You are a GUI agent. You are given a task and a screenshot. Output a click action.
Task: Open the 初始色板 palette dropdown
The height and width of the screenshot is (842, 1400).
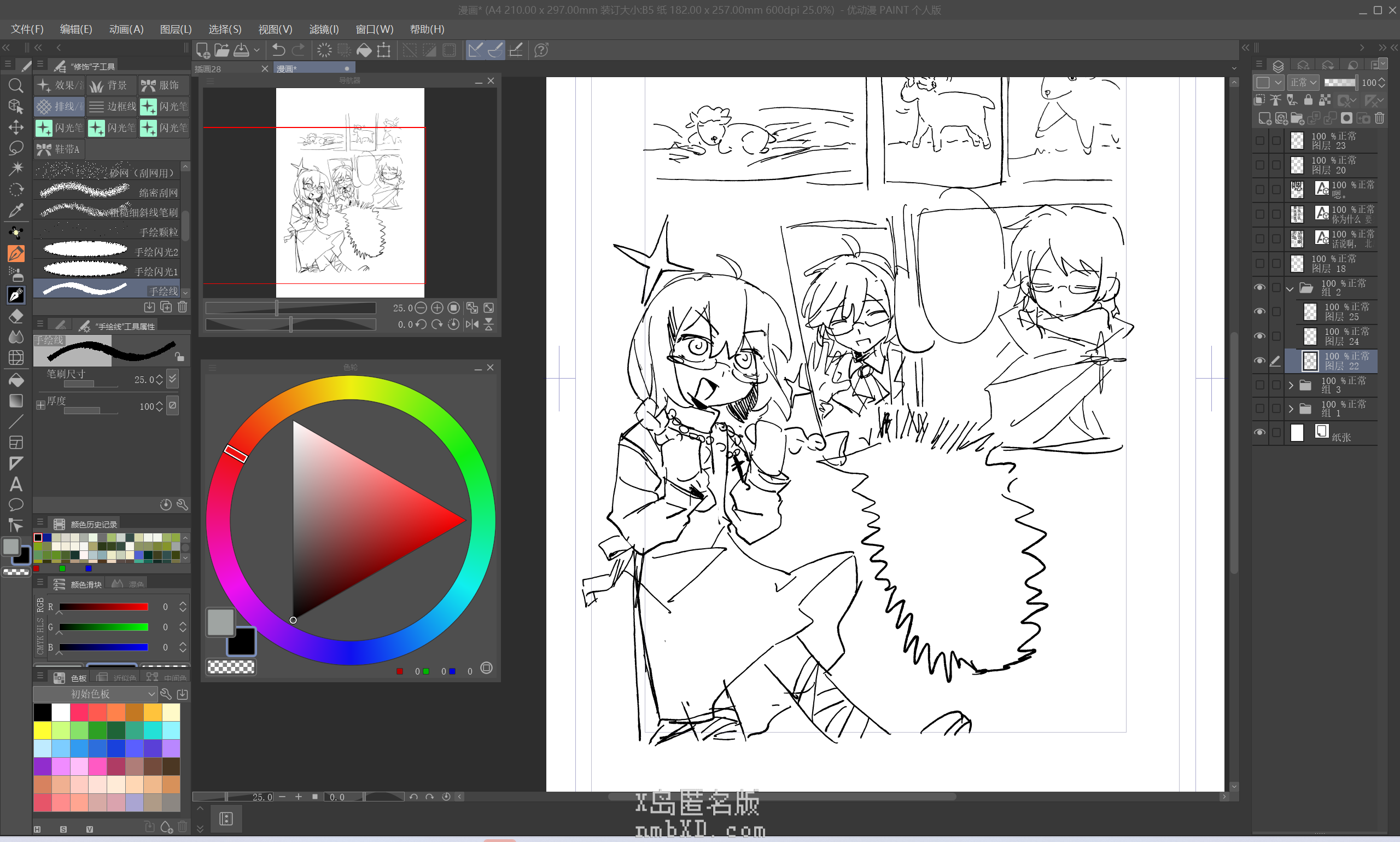coord(151,694)
